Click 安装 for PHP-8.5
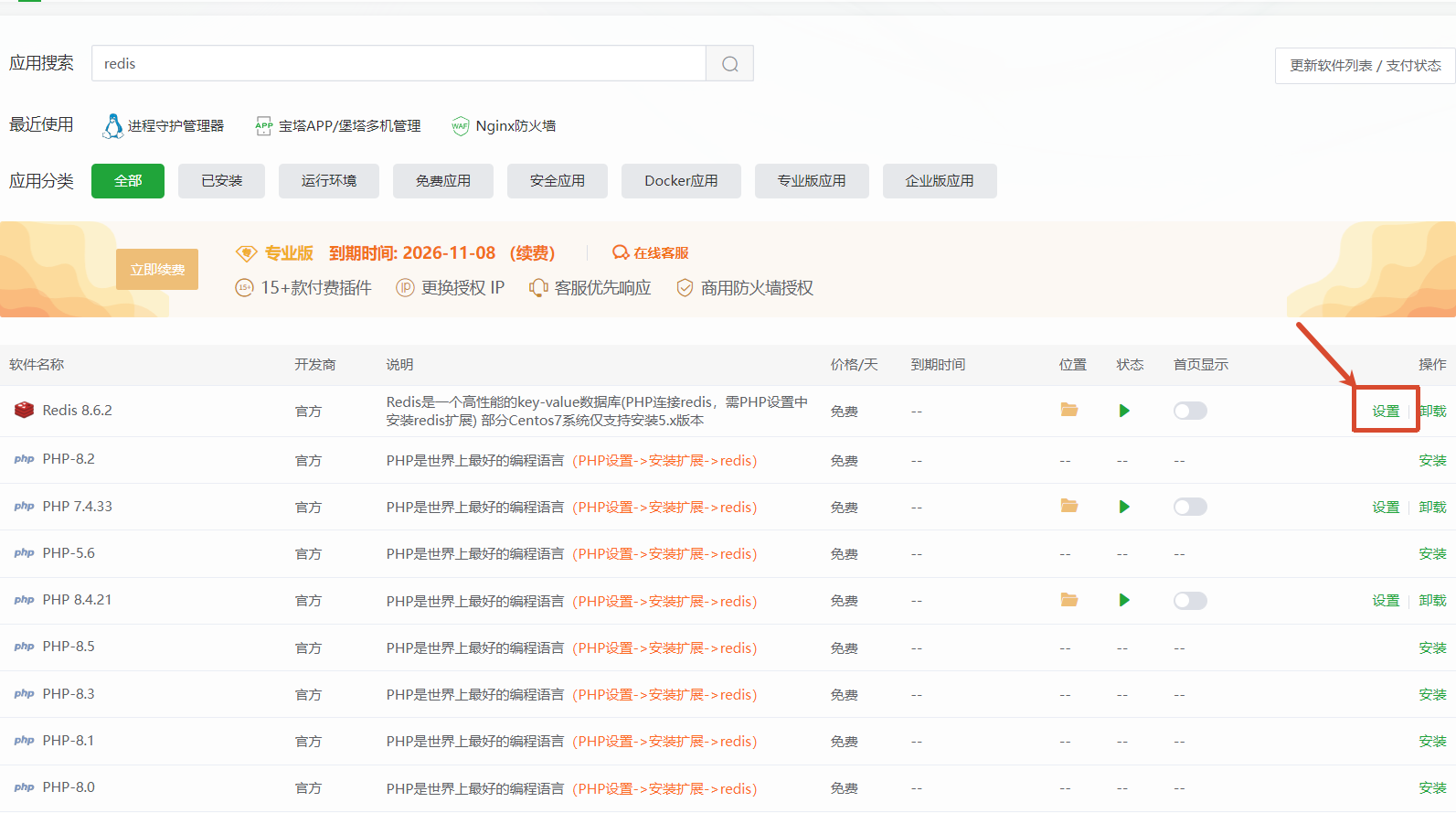Image resolution: width=1456 pixels, height=813 pixels. point(1433,648)
